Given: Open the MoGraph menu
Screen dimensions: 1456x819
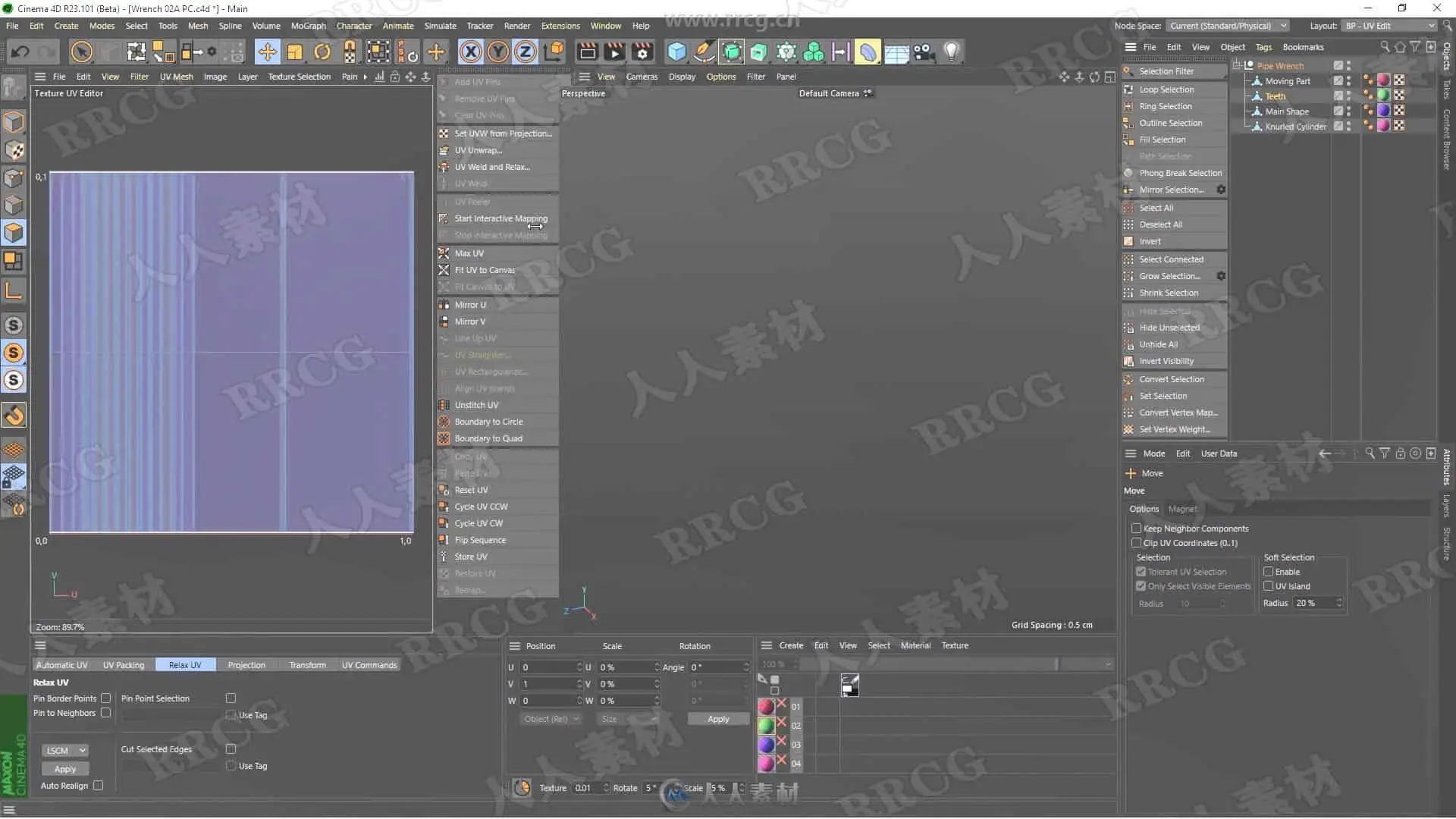Looking at the screenshot, I should pos(308,26).
